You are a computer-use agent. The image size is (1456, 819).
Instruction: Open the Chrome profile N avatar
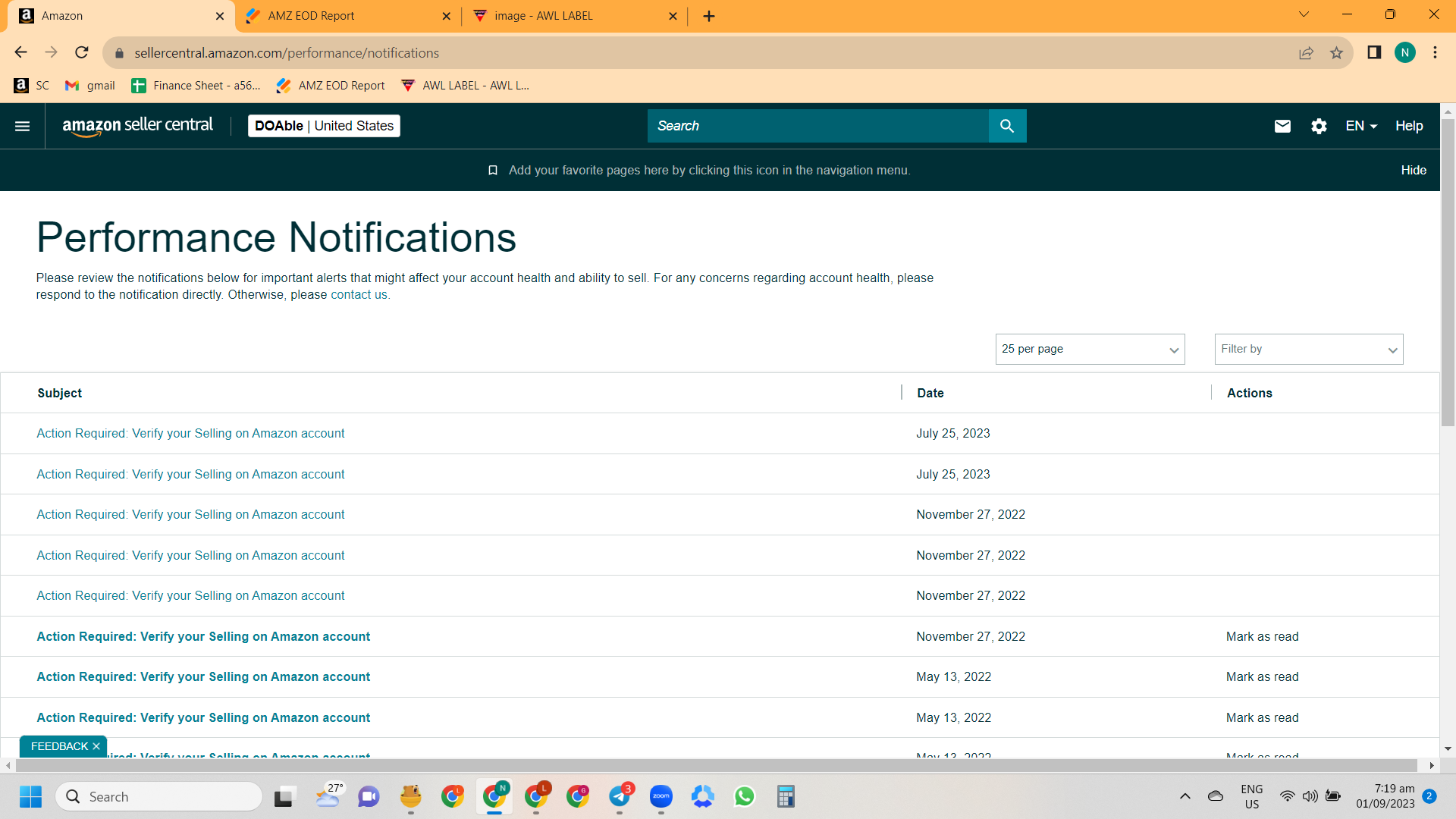tap(1405, 52)
